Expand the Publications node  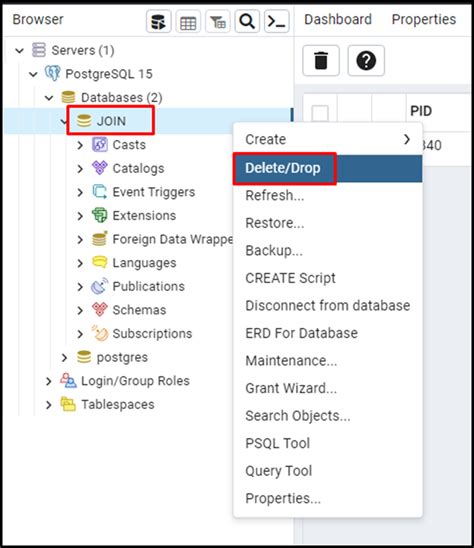80,287
